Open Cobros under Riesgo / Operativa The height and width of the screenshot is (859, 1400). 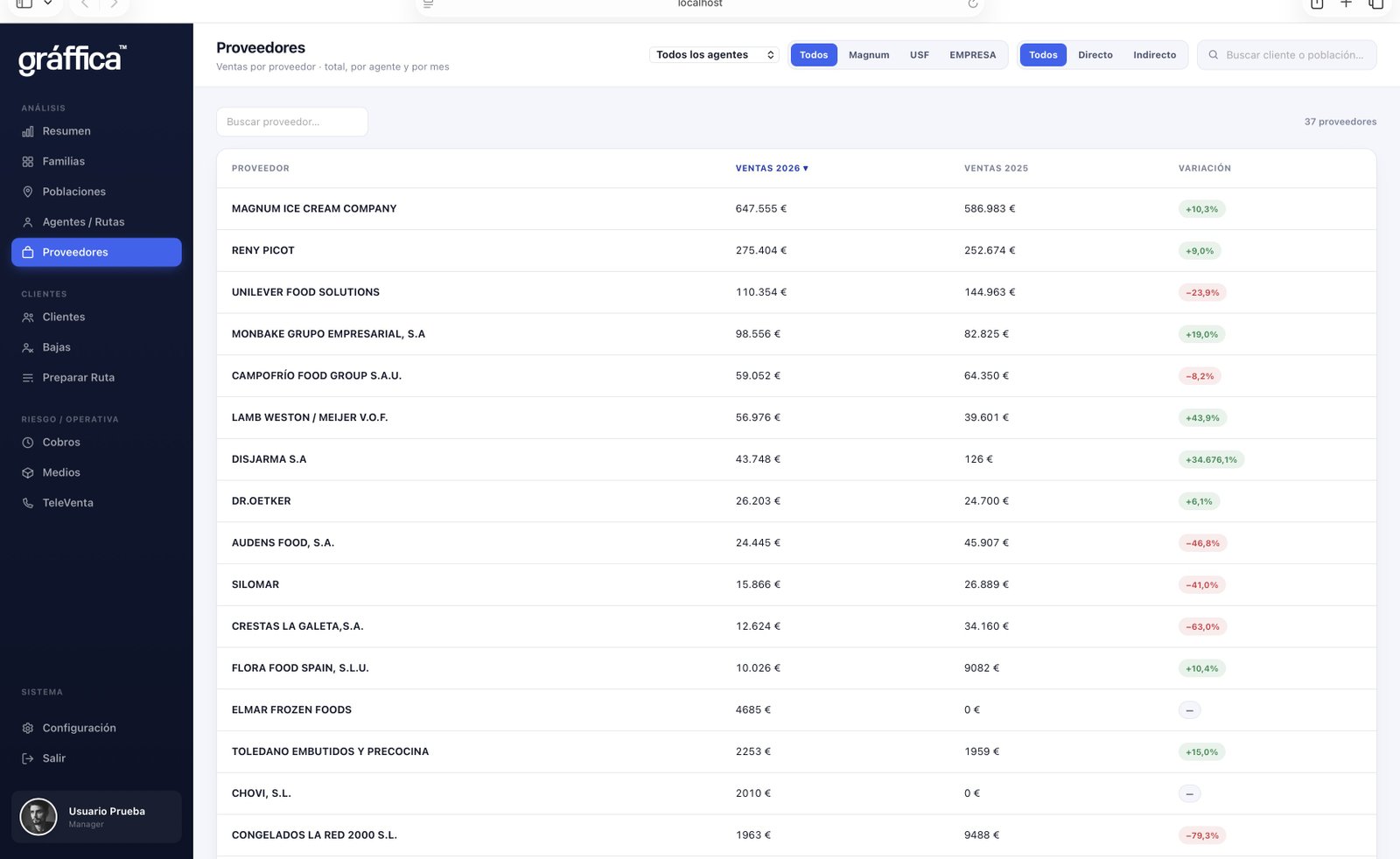pyautogui.click(x=96, y=443)
